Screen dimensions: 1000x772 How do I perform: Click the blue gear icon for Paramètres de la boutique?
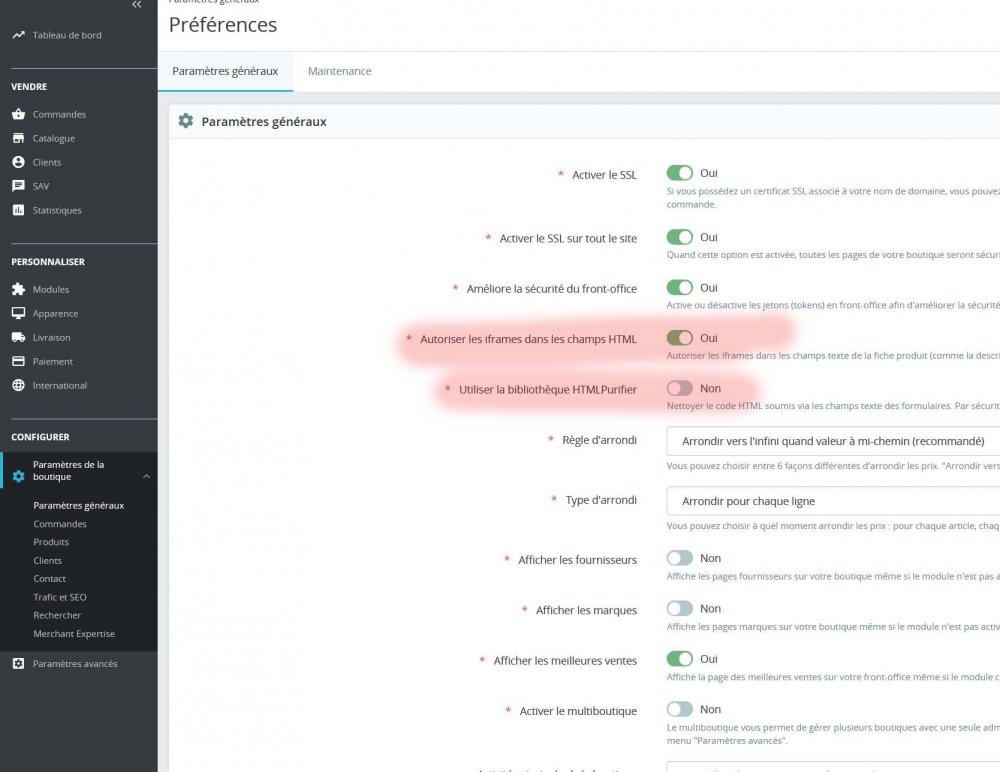pyautogui.click(x=18, y=477)
